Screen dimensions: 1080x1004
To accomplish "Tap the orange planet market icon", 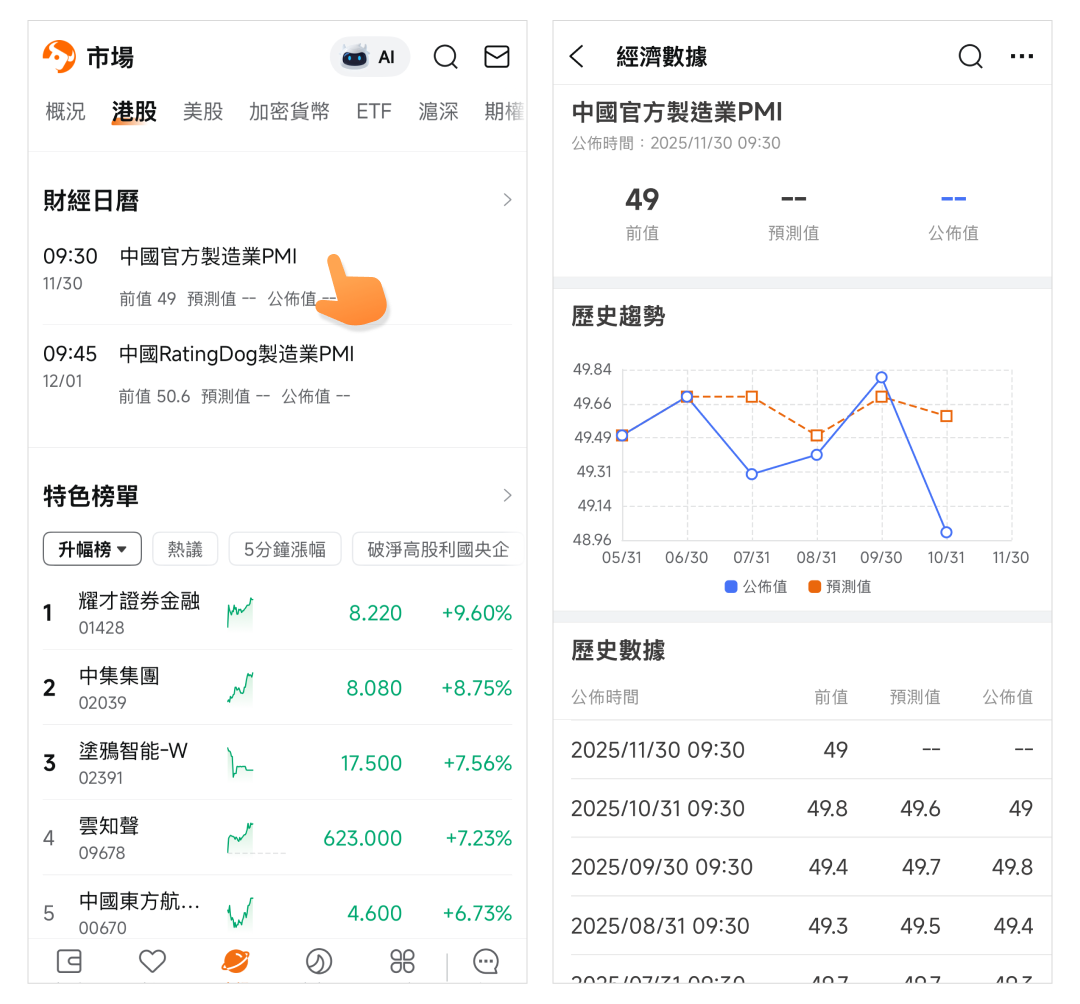I will tap(235, 962).
